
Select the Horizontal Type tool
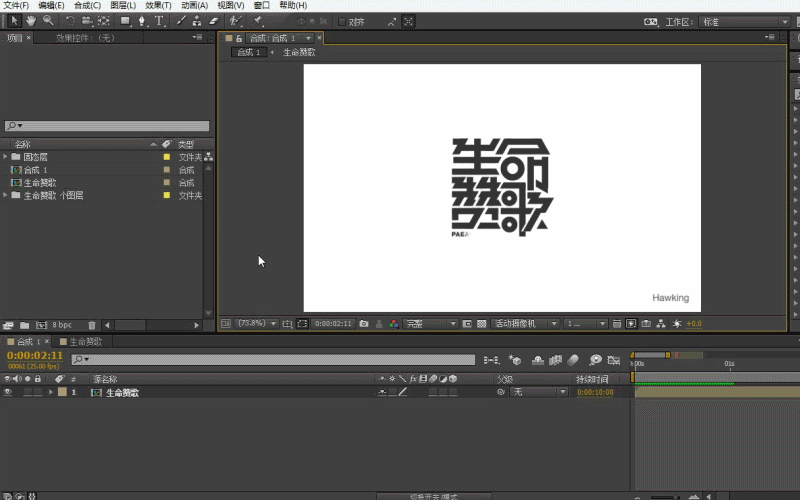click(158, 20)
